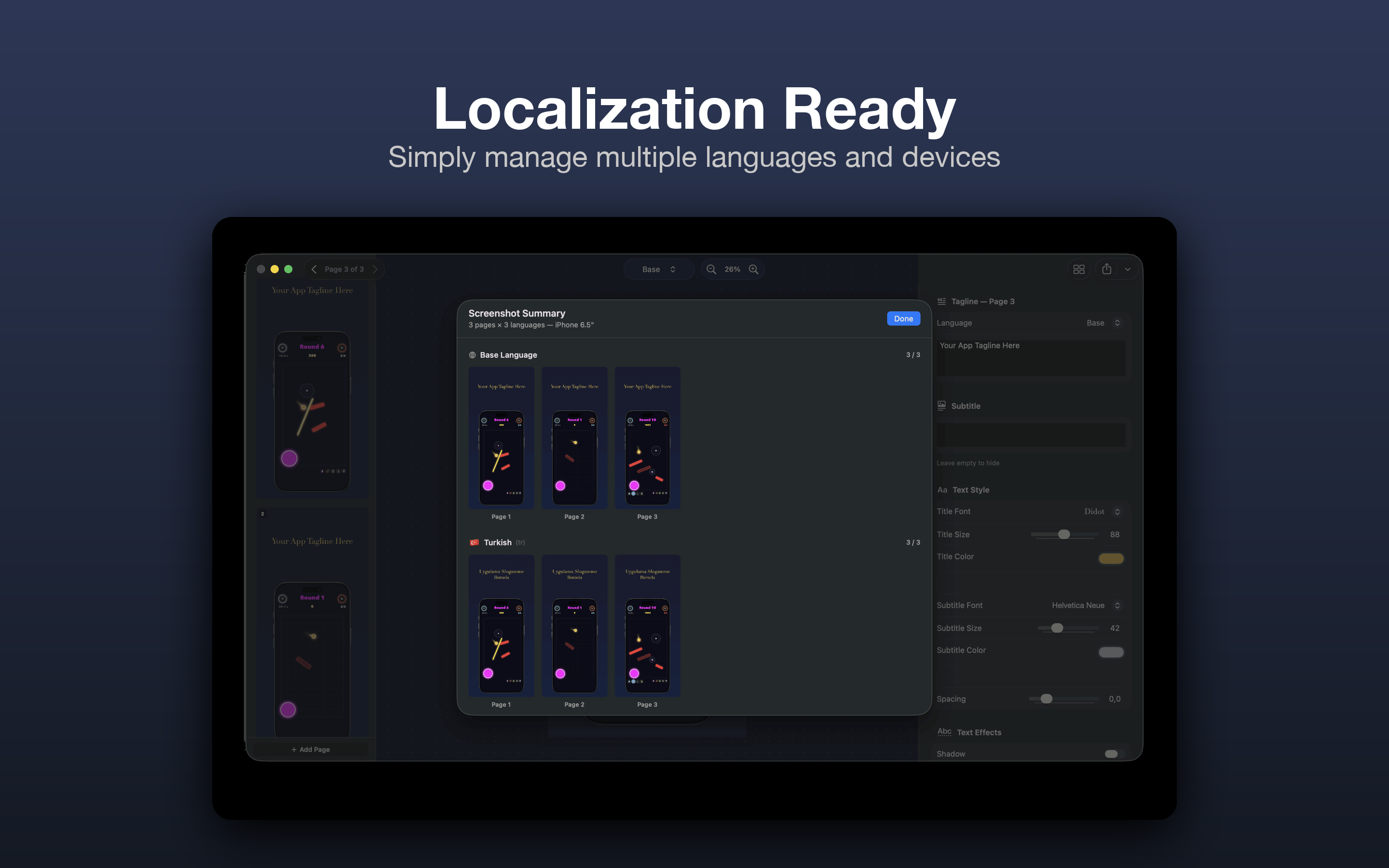Click the Tagline section icon on right panel
Screen dimensions: 1389x868
coord(941,301)
